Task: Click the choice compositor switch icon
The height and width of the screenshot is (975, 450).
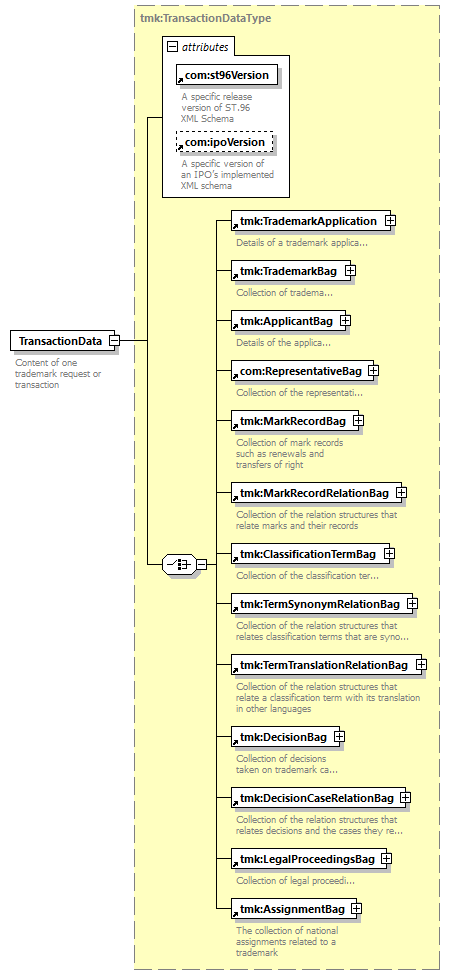Action: click(179, 565)
